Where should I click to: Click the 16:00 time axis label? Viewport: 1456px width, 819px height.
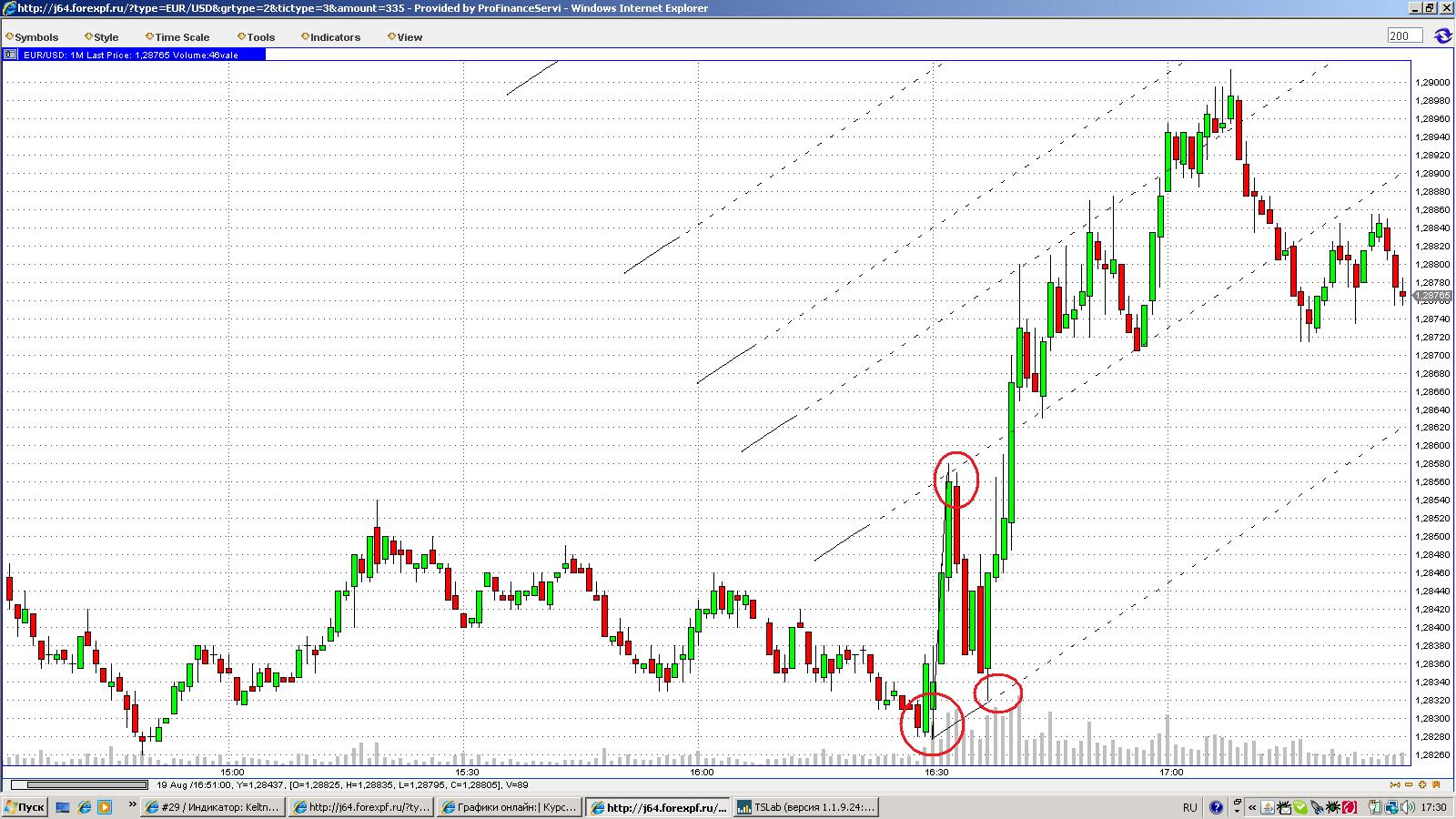point(702,773)
